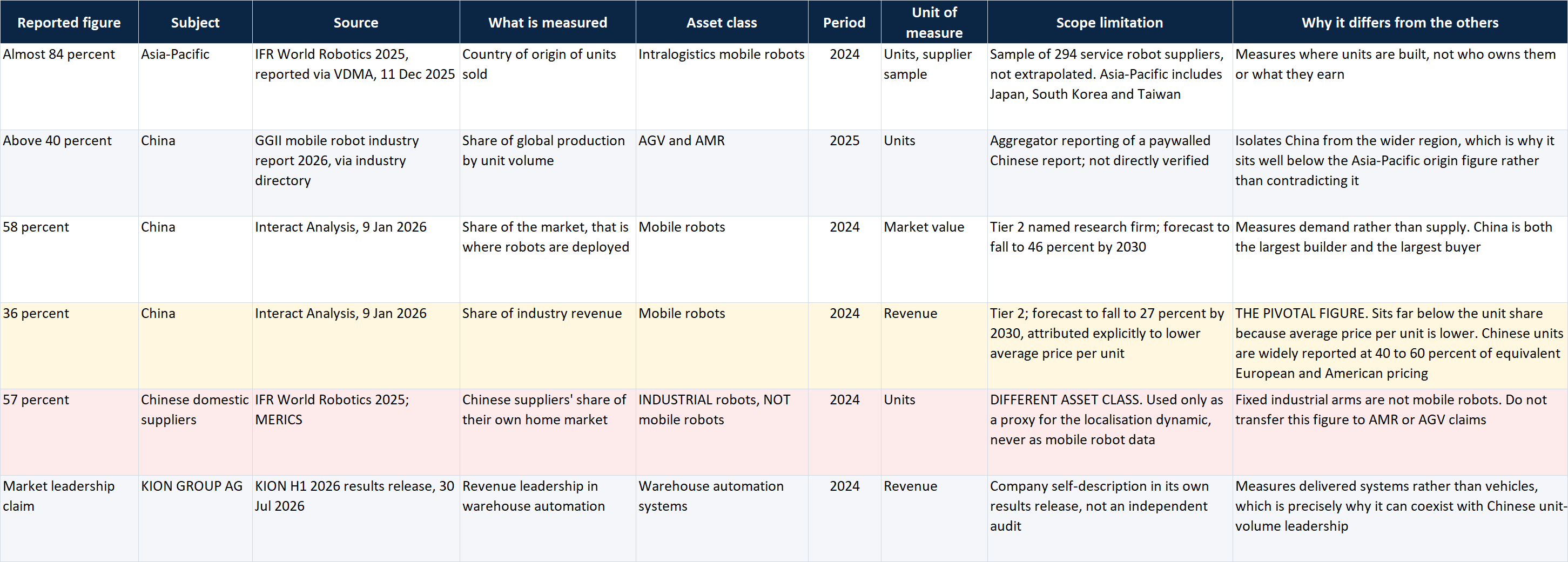1568x562 pixels.
Task: Click the 'Almost 84 percent' cell
Action: [x=69, y=86]
